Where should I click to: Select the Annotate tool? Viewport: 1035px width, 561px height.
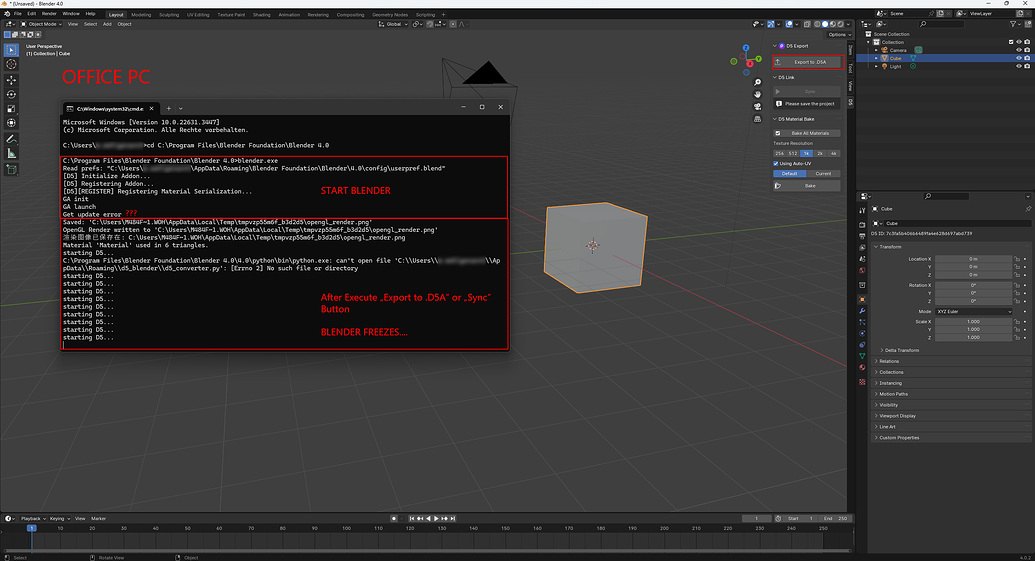[x=11, y=139]
